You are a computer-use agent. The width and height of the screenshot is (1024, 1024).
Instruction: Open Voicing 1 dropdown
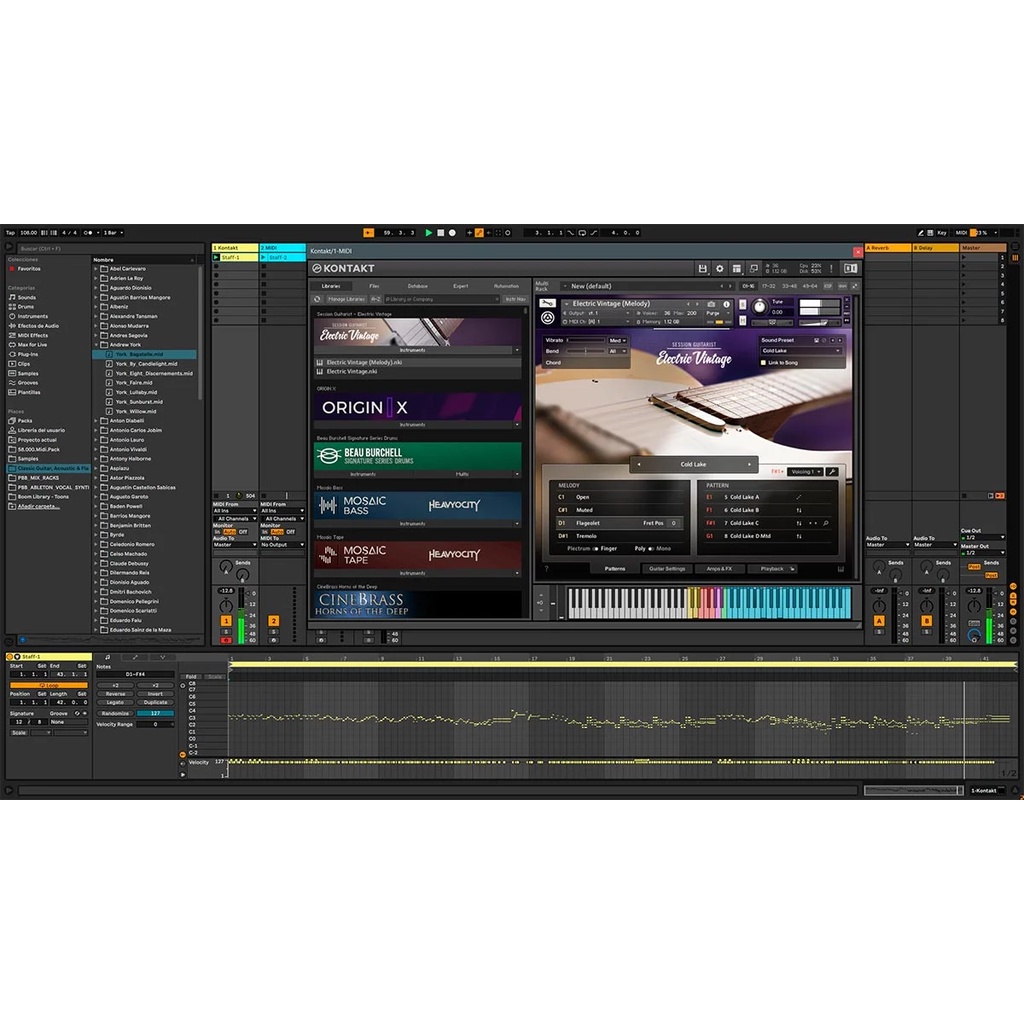coord(805,472)
